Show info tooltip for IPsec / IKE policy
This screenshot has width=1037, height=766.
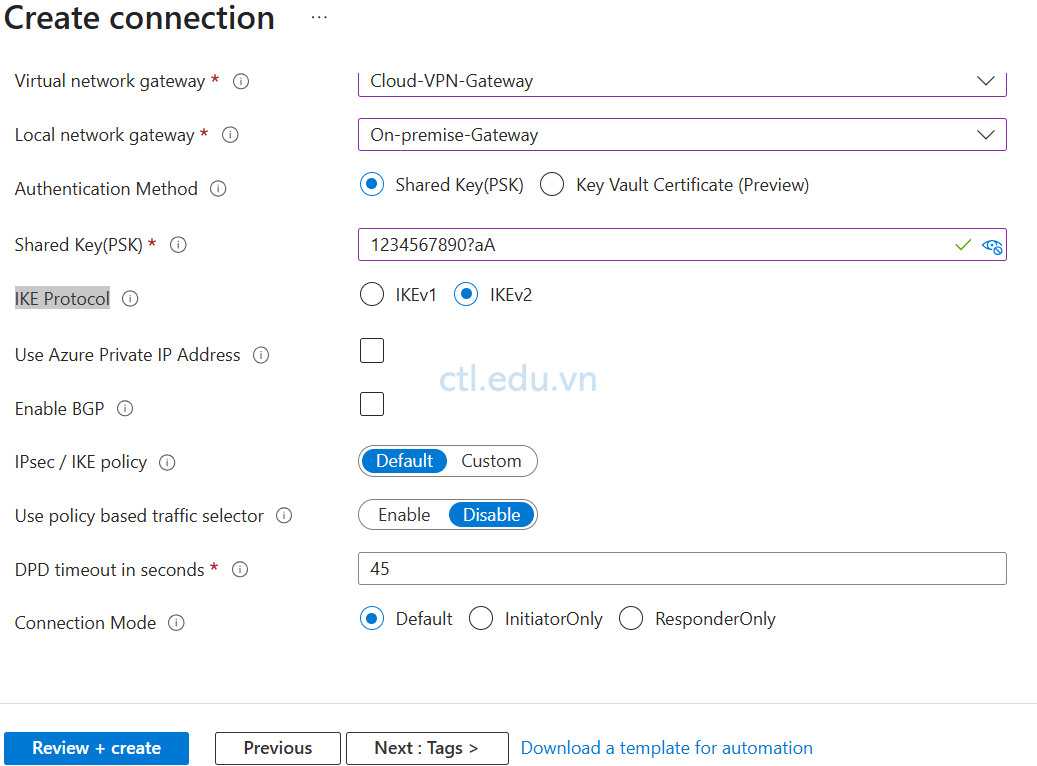(167, 462)
